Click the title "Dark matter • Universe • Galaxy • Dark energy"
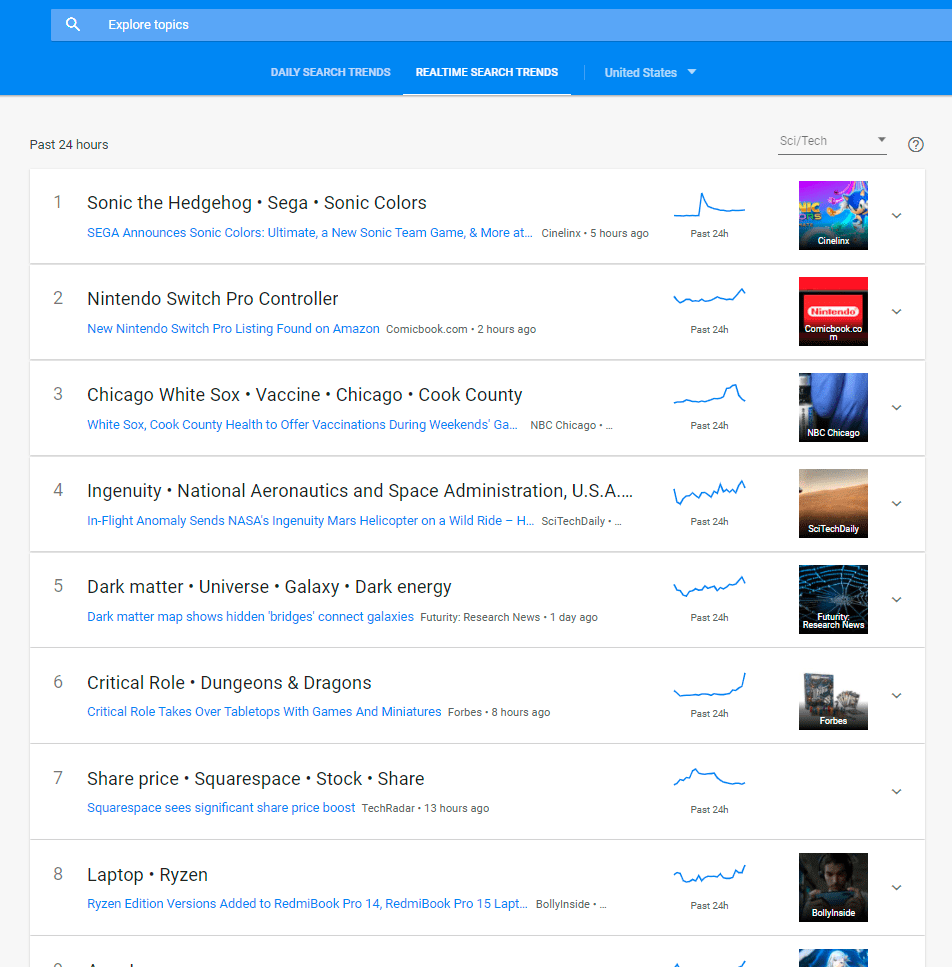The width and height of the screenshot is (952, 967). tap(269, 587)
